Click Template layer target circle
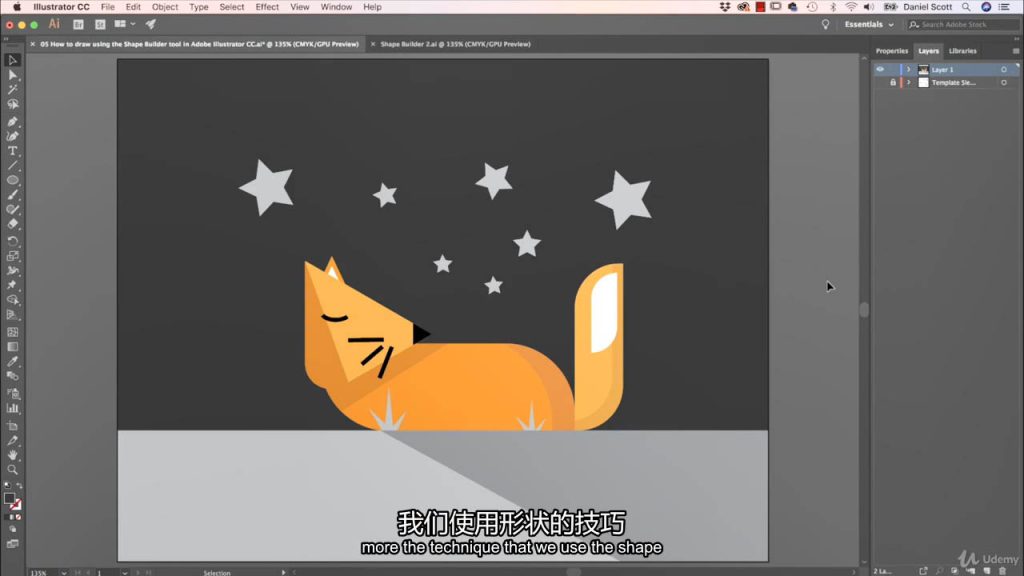 point(1004,83)
